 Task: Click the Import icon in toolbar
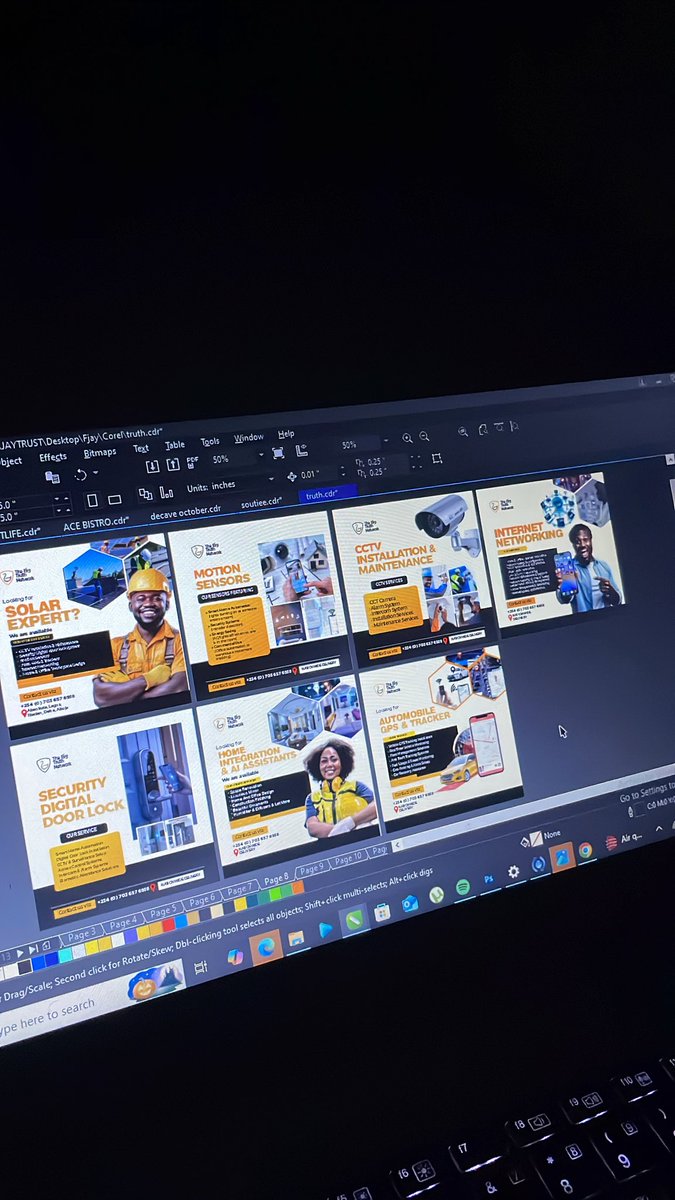pos(152,466)
